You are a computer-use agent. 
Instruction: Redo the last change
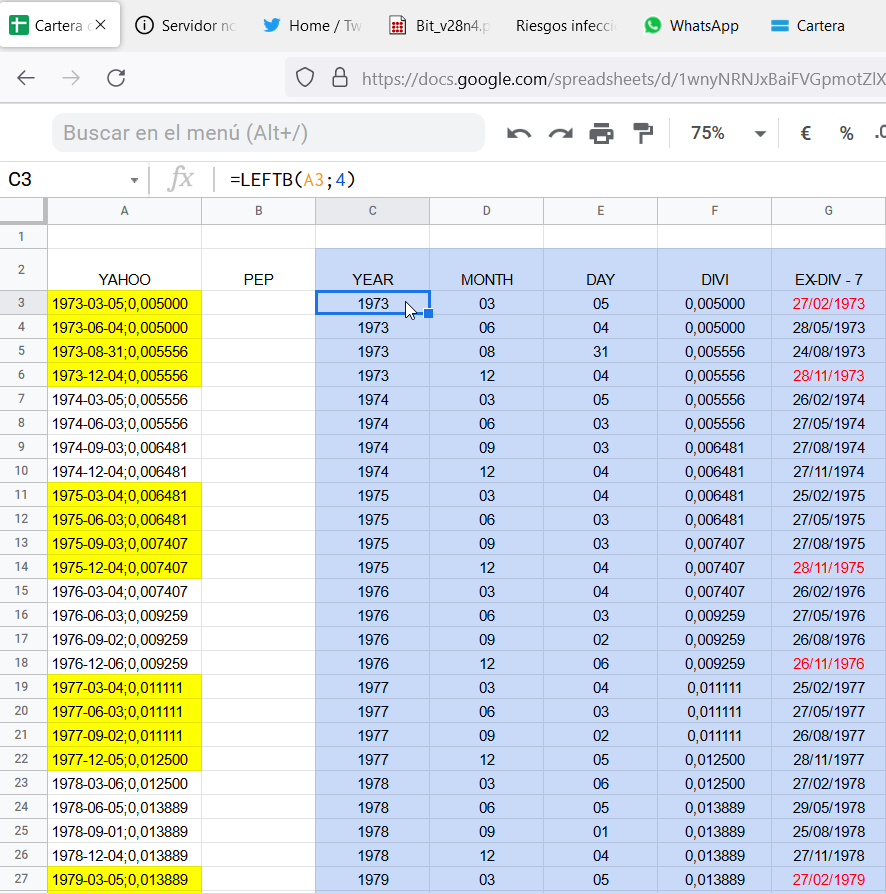point(559,132)
